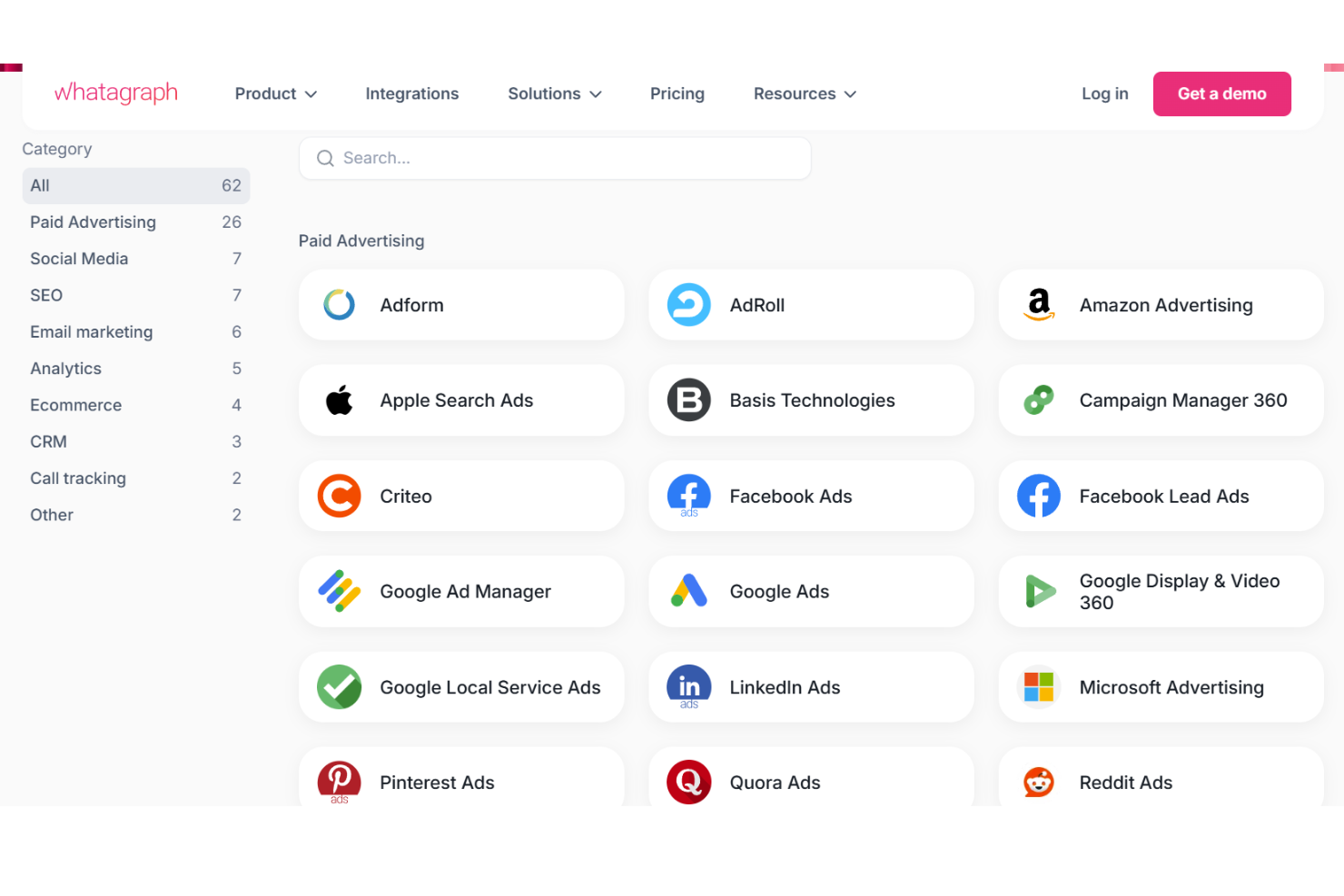Open the Resources dropdown
The image size is (1344, 896).
[804, 94]
